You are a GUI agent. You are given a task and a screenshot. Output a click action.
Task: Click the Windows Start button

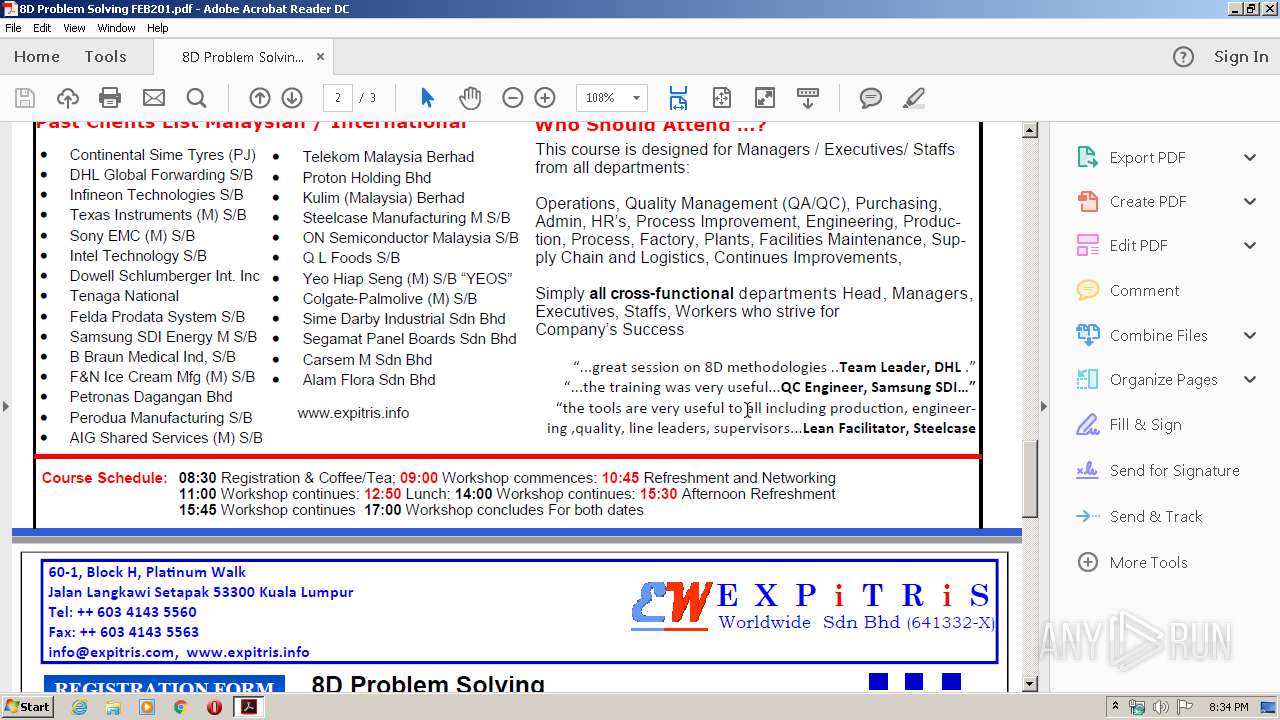[x=27, y=707]
